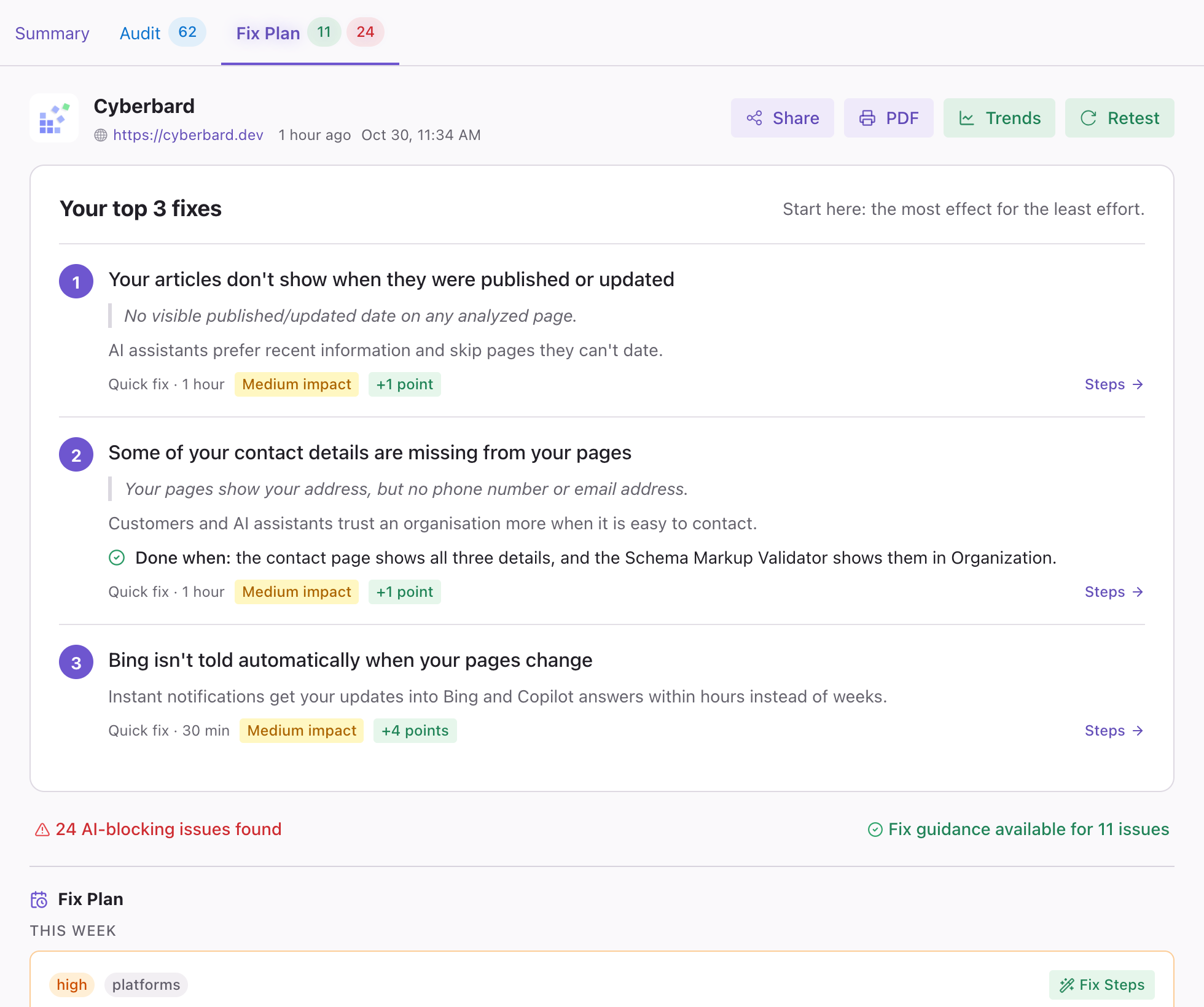Click the 'Quick fix · 30 min' label
Image resolution: width=1204 pixels, height=1007 pixels.
[169, 731]
